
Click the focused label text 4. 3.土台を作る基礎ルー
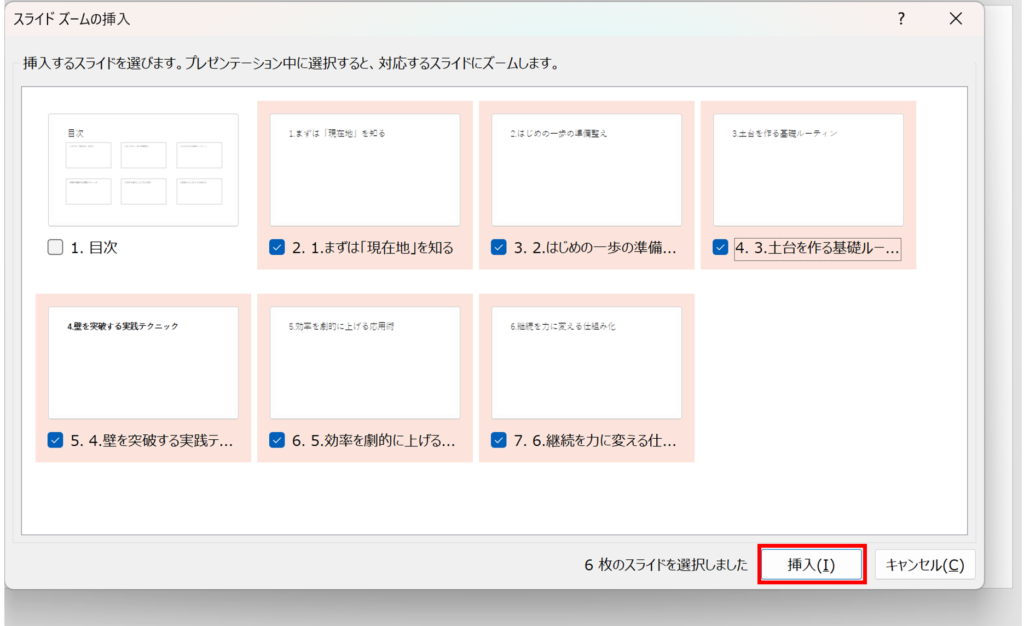click(817, 248)
